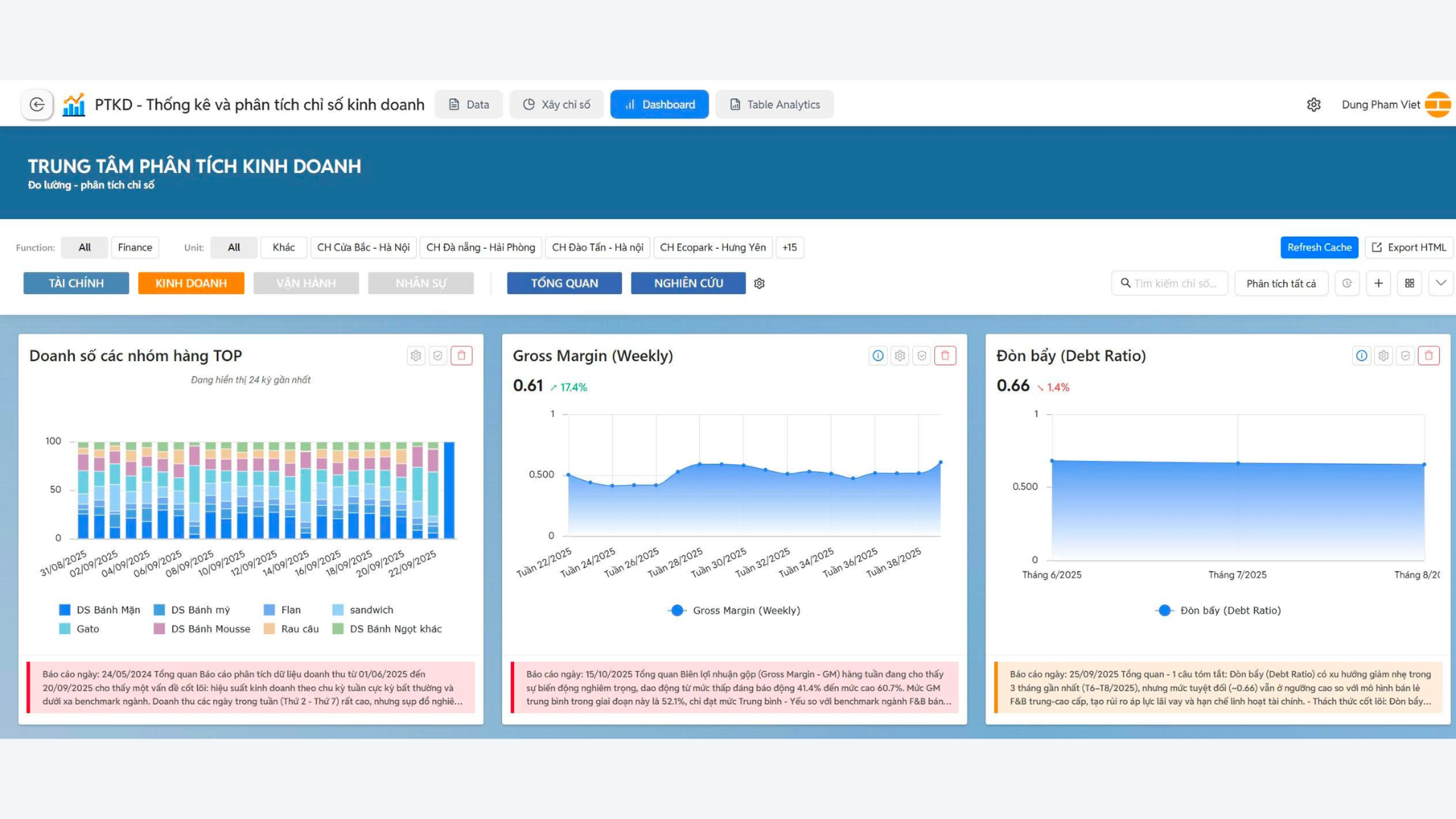Toggle the Khác unit filter
Screen dimensions: 1456x819
tap(283, 247)
